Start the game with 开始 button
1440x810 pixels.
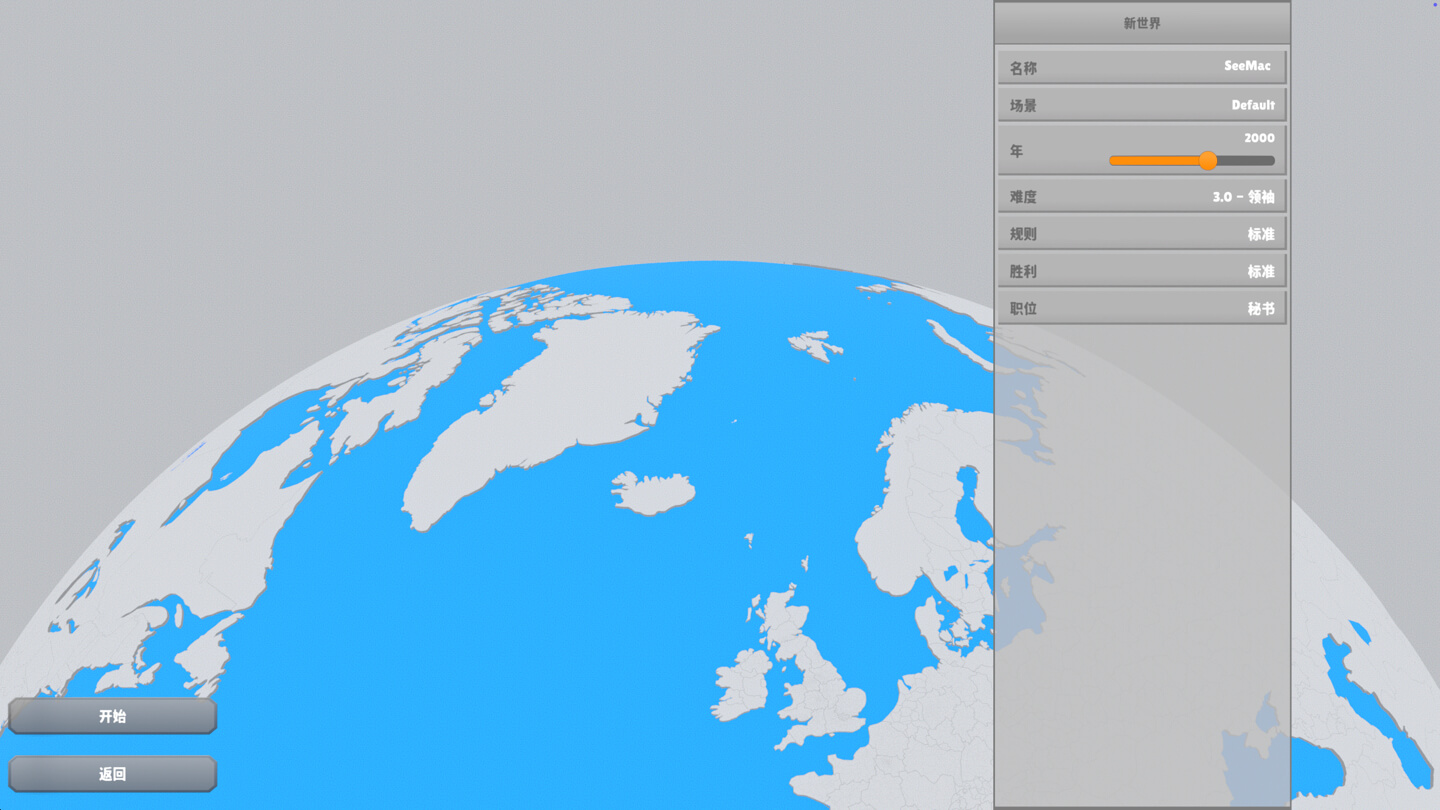click(112, 716)
